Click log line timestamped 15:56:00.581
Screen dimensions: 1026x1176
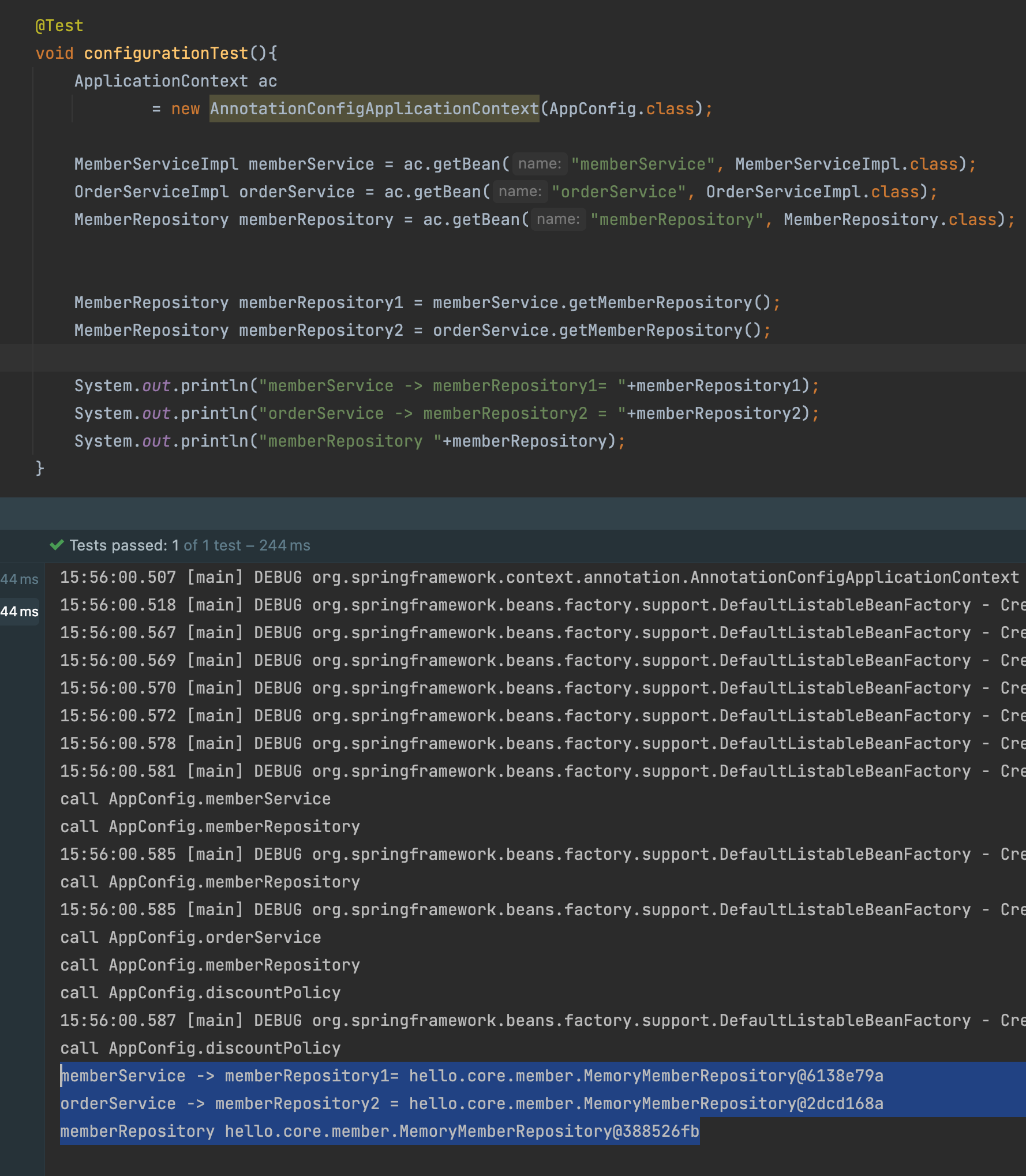tap(542, 771)
